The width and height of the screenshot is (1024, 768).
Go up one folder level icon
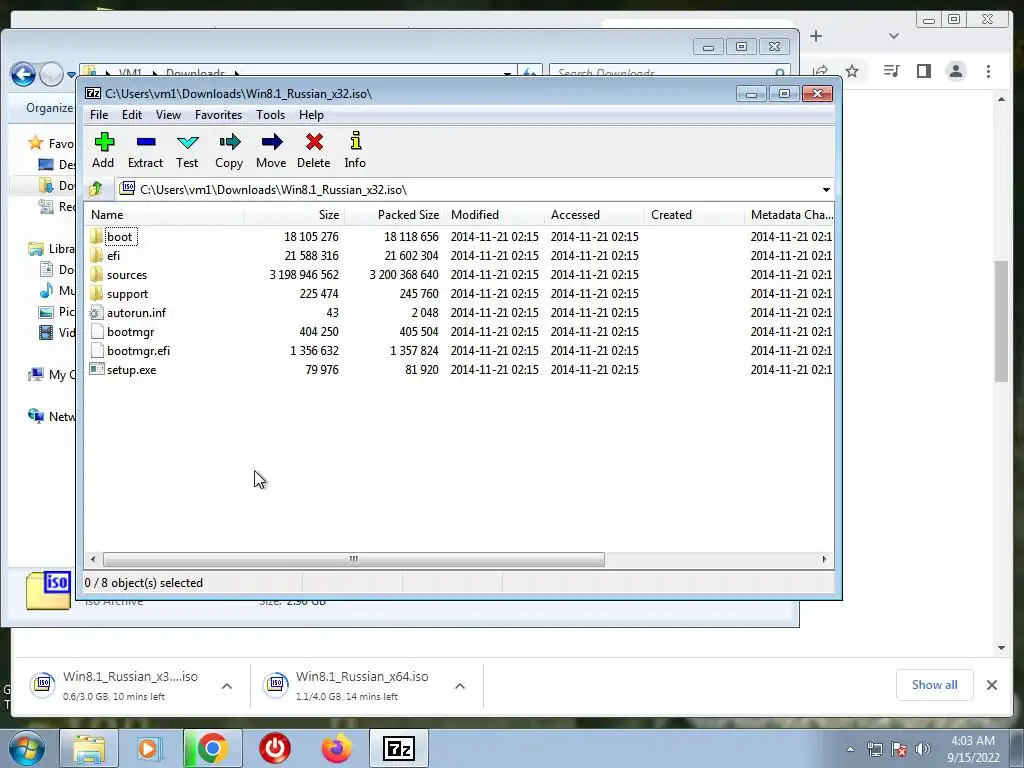[96, 189]
